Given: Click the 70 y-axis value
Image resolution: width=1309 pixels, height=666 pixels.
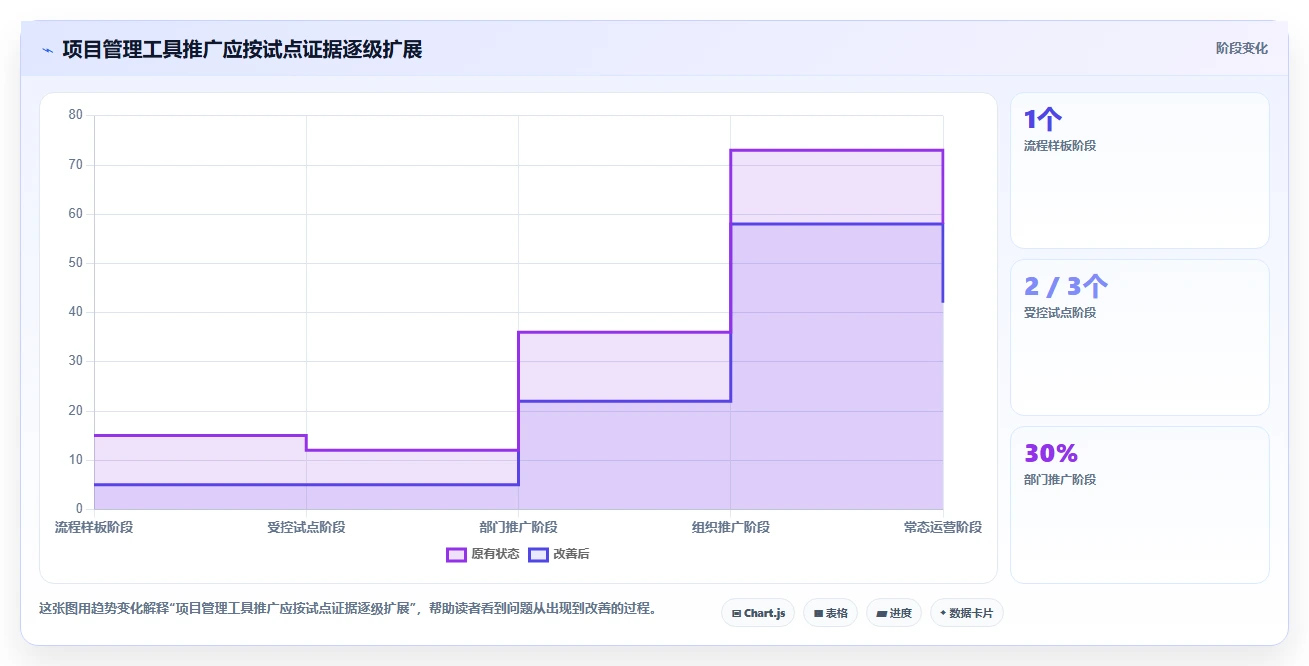Looking at the screenshot, I should coord(76,164).
